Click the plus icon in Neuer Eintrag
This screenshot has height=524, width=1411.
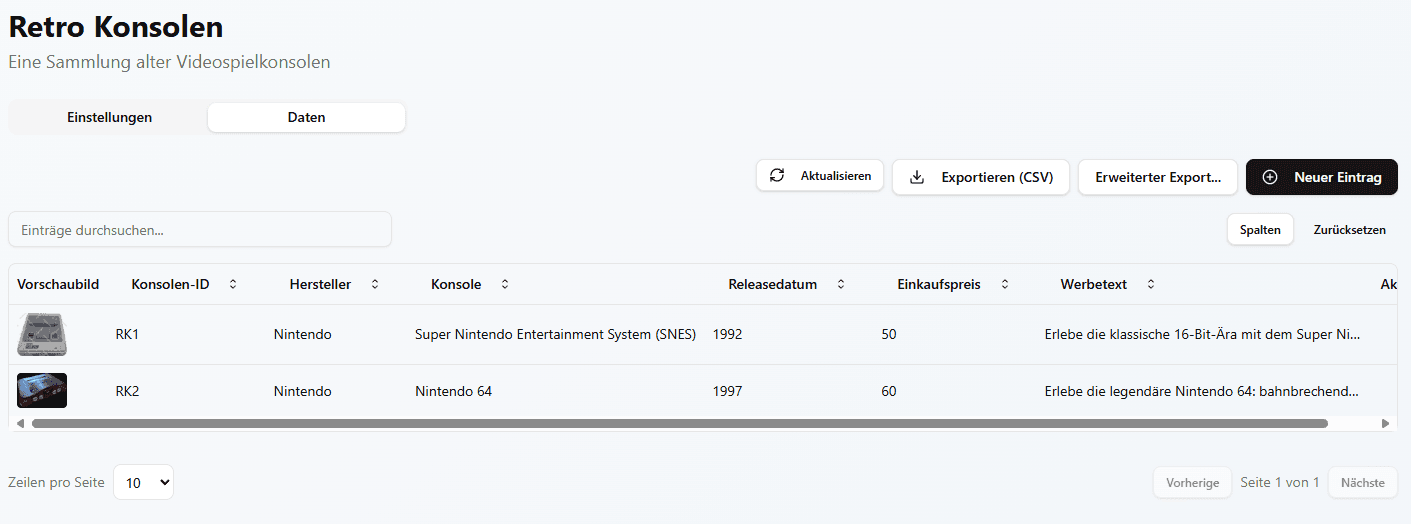(x=1270, y=177)
